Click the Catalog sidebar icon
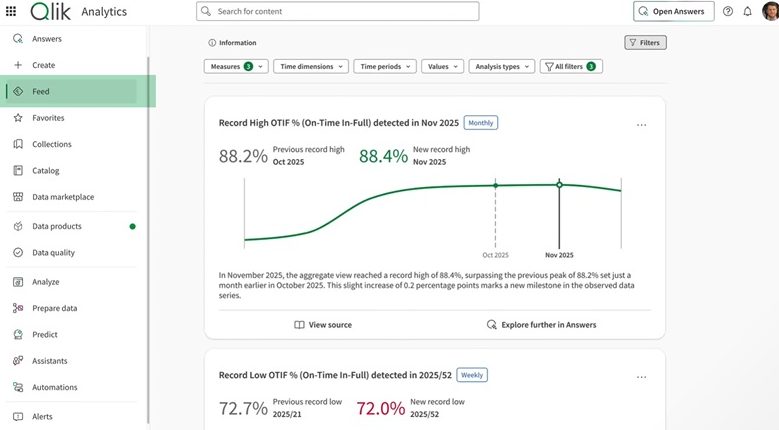This screenshot has height=430, width=779. click(18, 170)
